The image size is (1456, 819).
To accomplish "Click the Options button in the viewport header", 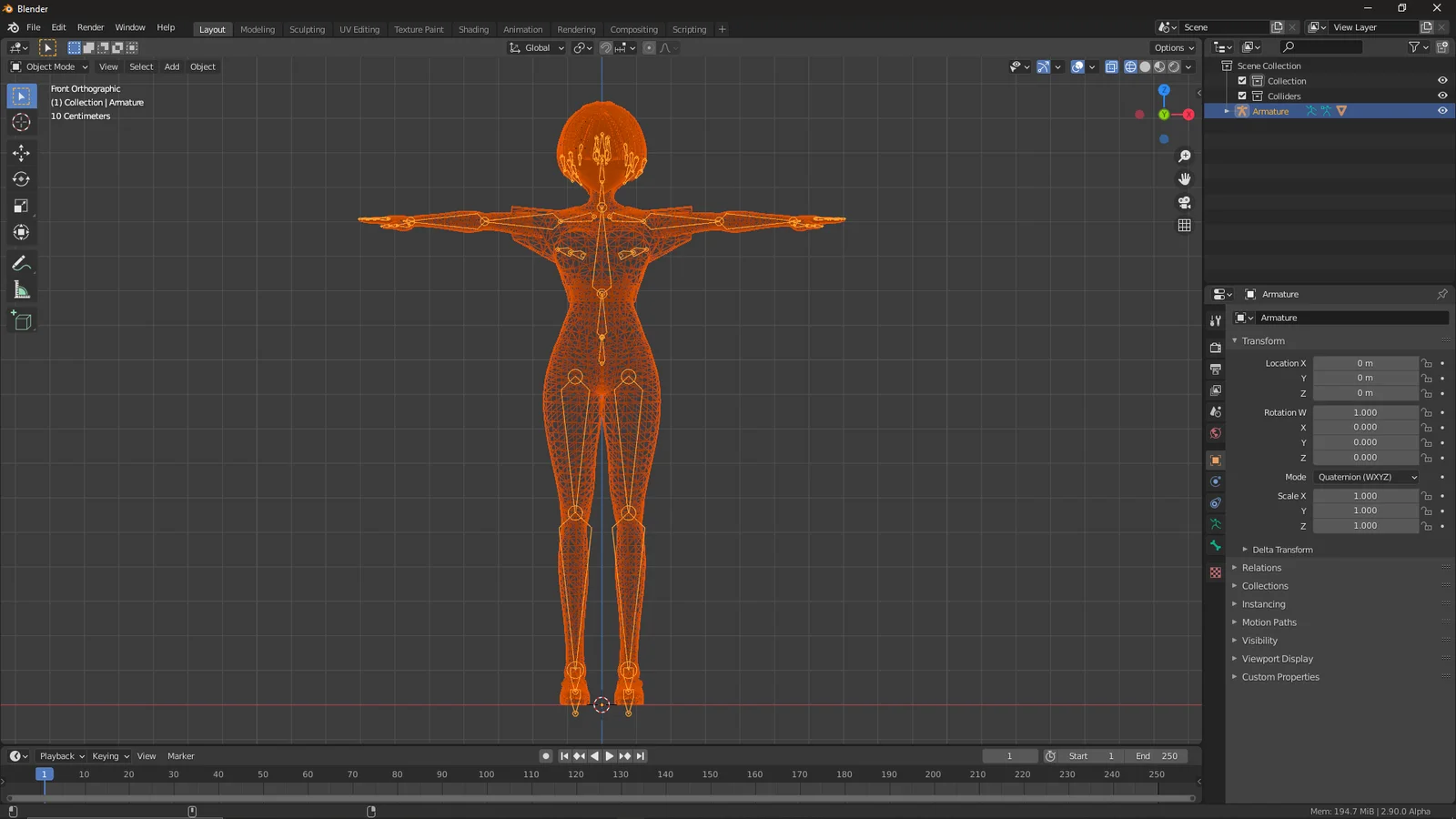I will 1173,47.
